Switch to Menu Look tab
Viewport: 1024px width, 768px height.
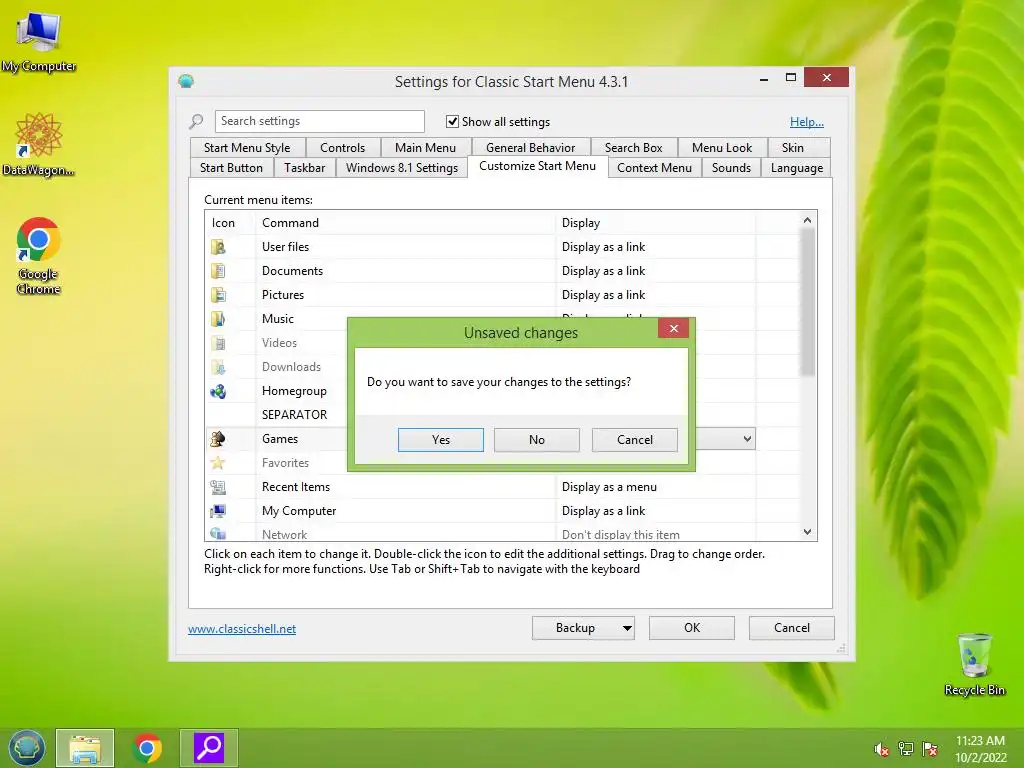pos(722,148)
